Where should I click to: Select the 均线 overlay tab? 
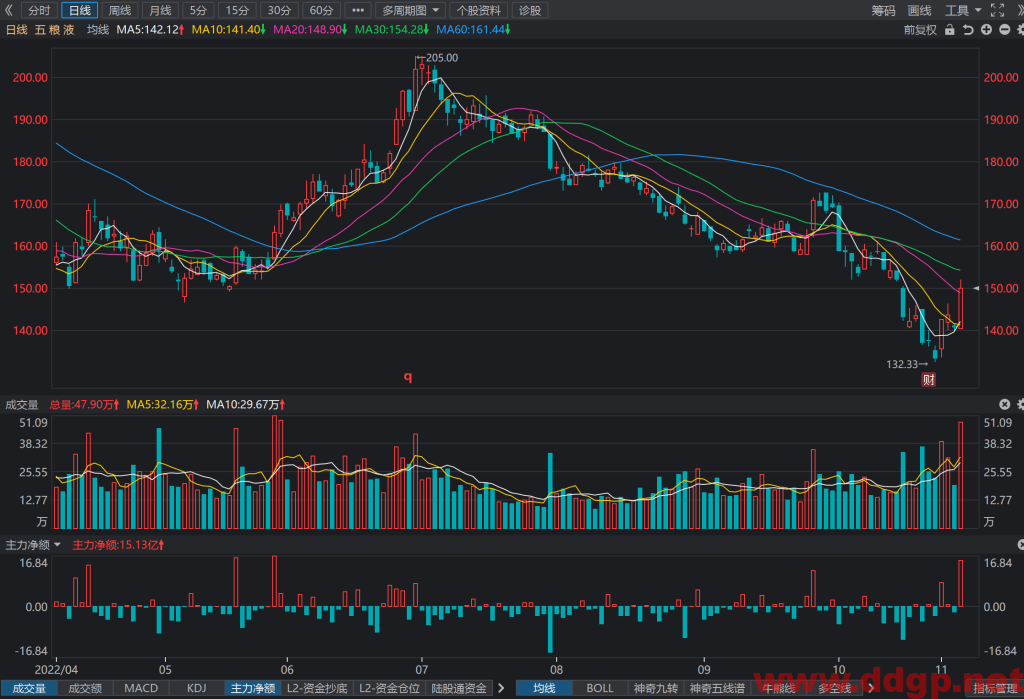[x=544, y=688]
